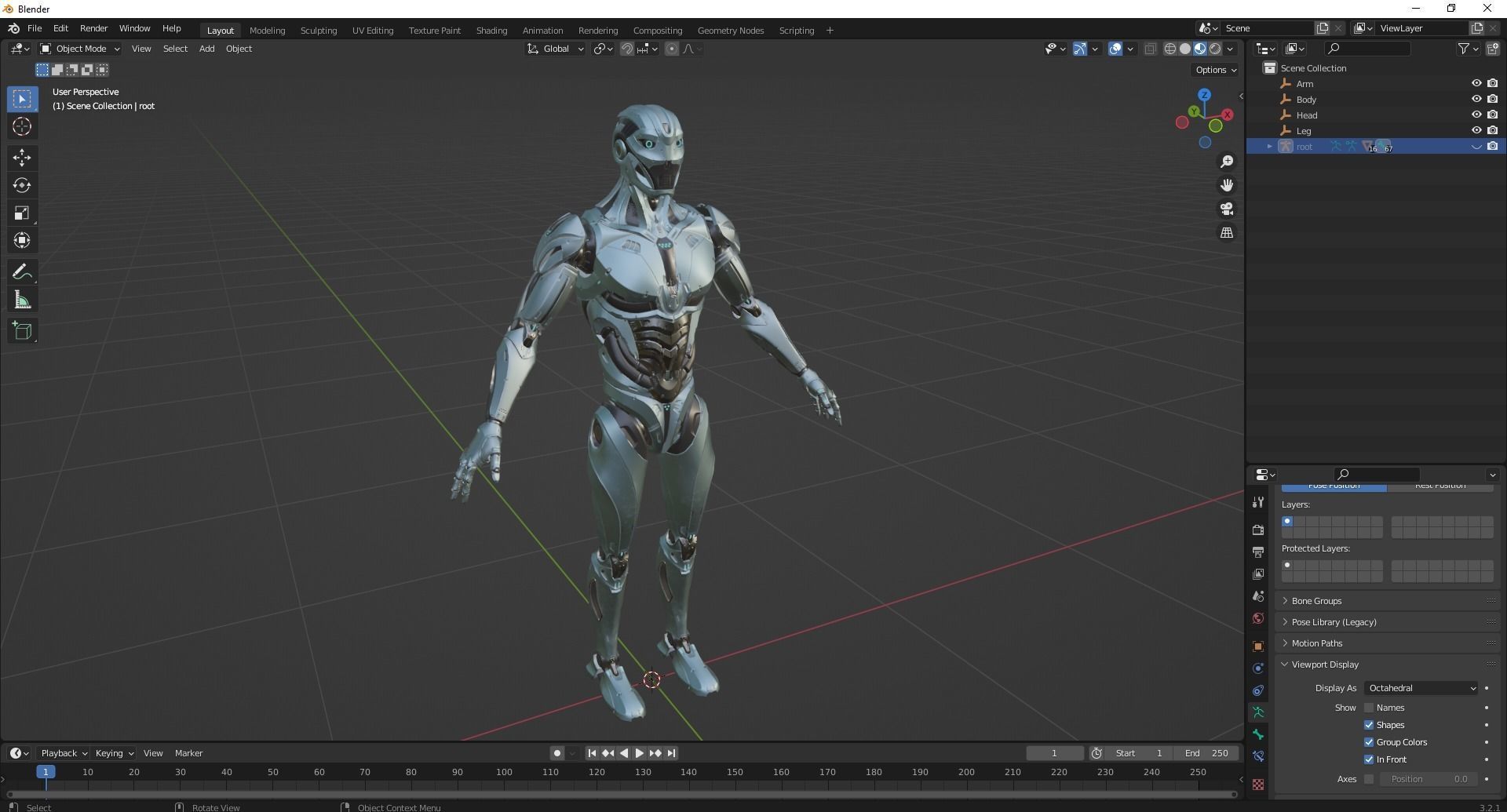Collapse the Viewport Display panel
The height and width of the screenshot is (812, 1507).
click(x=1325, y=665)
